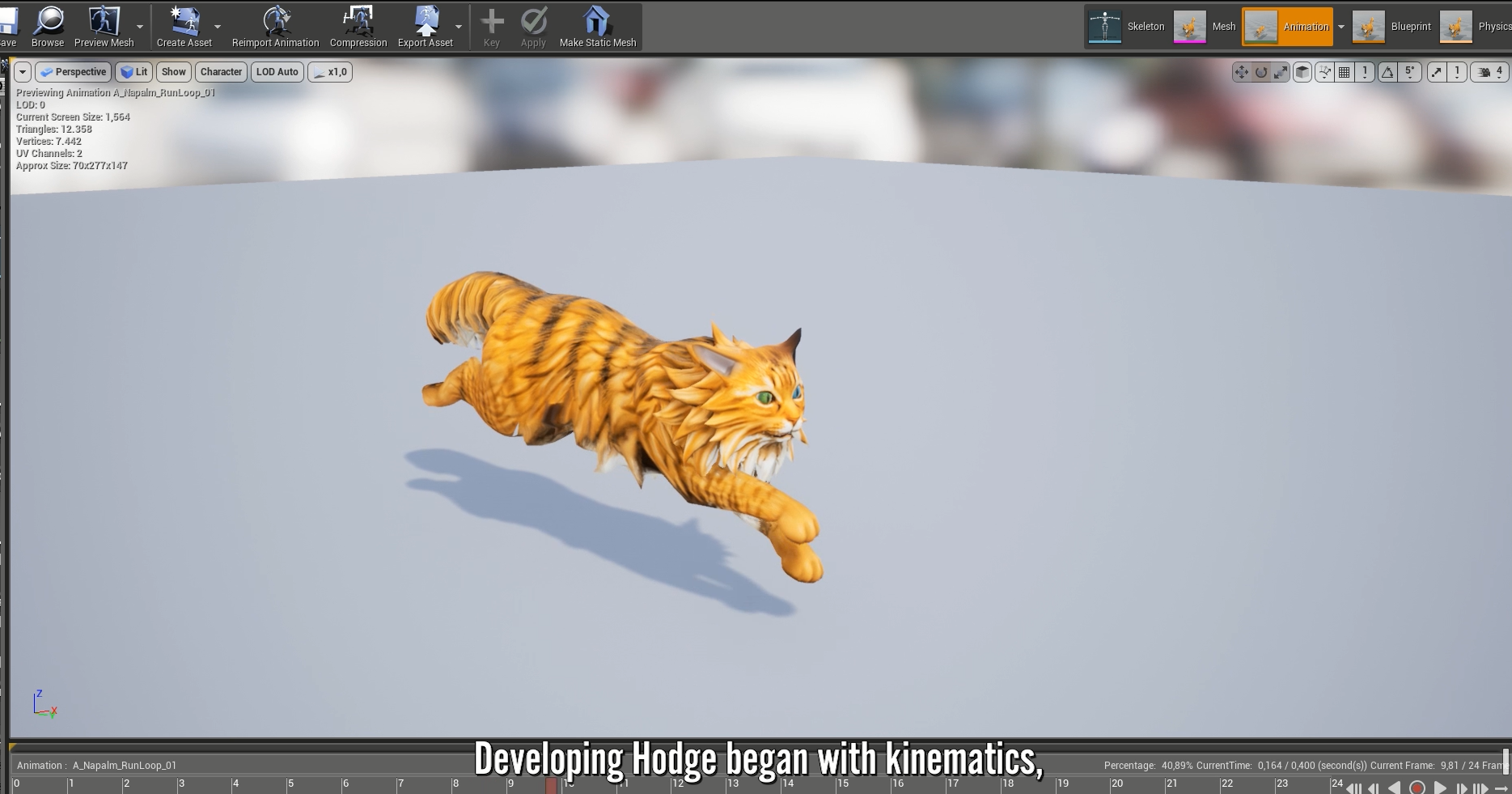Toggle rotation angle snapping
The width and height of the screenshot is (1512, 794).
[x=1388, y=73]
